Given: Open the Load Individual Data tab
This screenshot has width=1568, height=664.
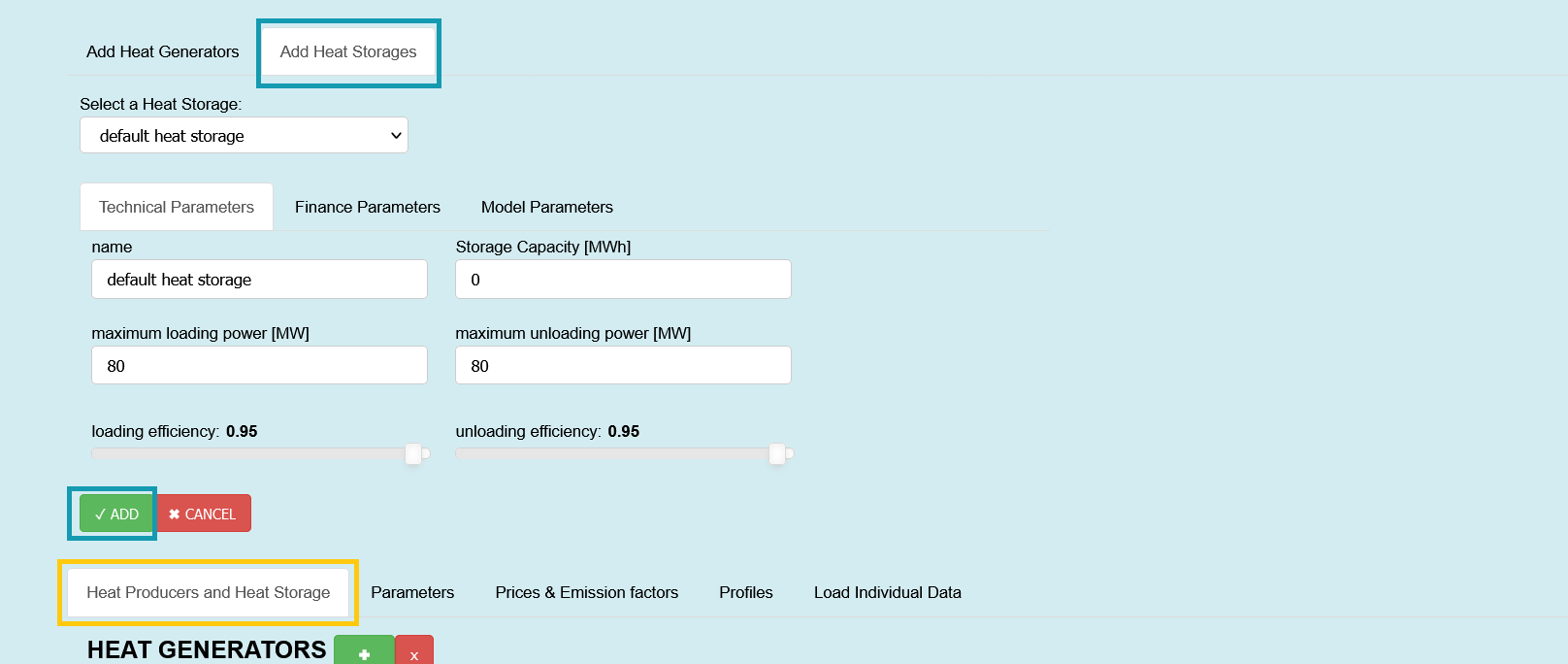Looking at the screenshot, I should pyautogui.click(x=888, y=592).
